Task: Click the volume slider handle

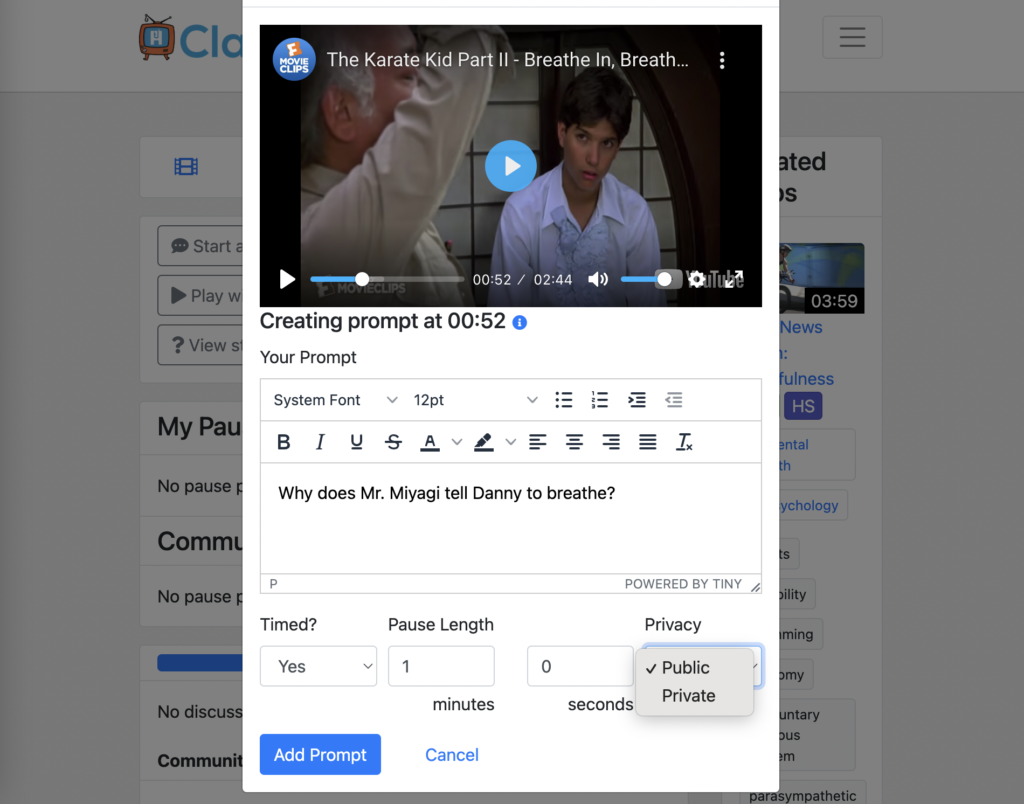Action: click(664, 280)
